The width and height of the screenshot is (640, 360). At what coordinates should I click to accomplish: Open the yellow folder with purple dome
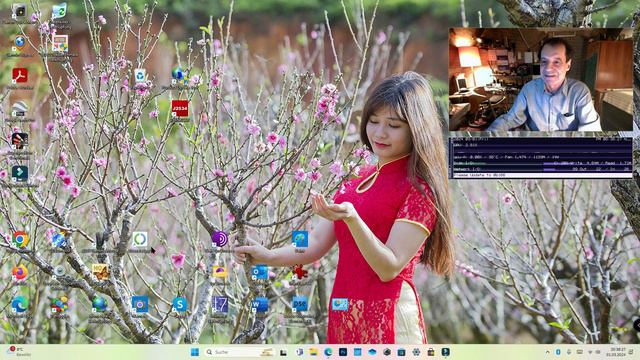click(x=220, y=272)
